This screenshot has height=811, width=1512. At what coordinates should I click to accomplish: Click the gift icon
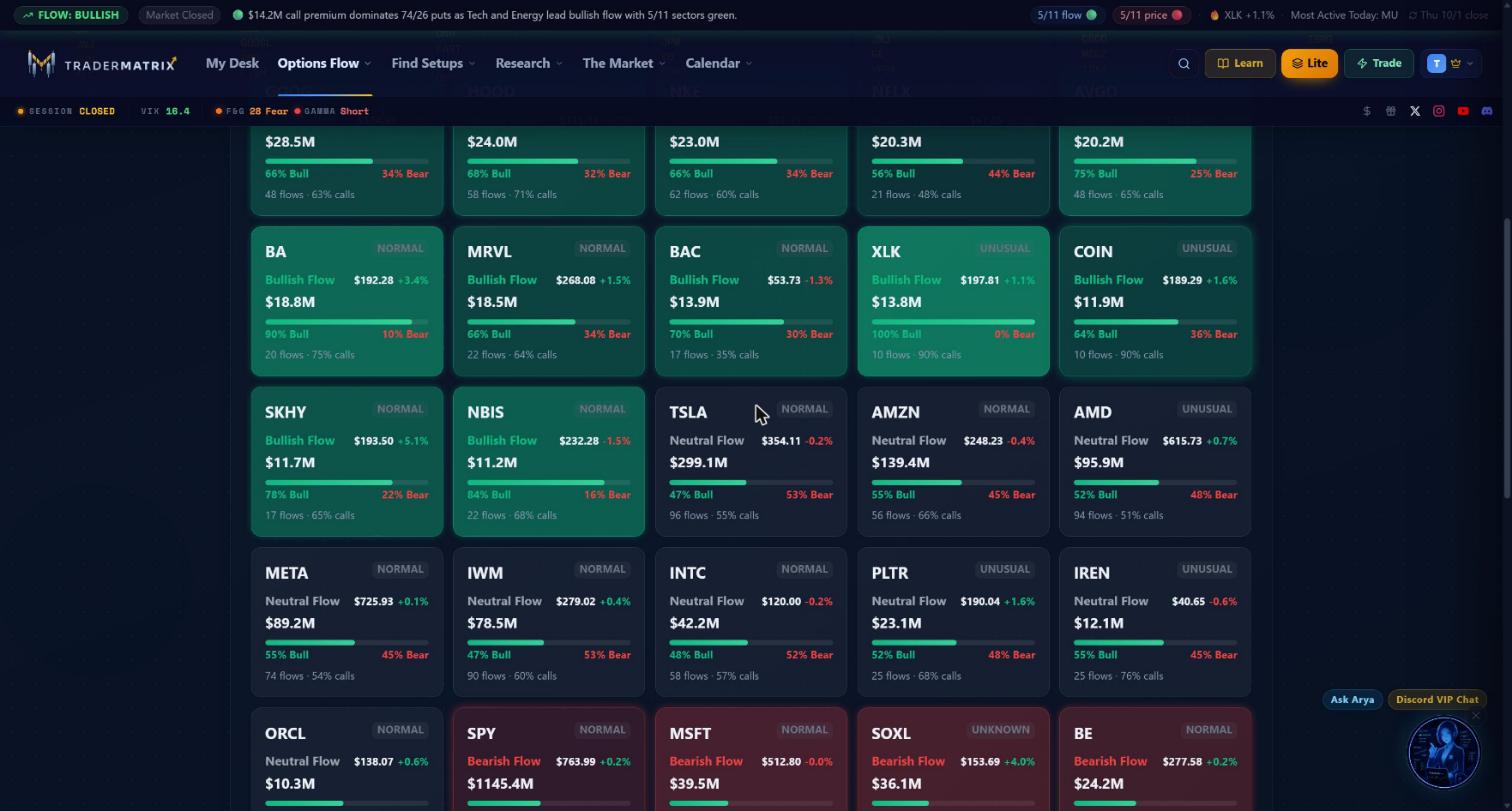click(x=1391, y=111)
